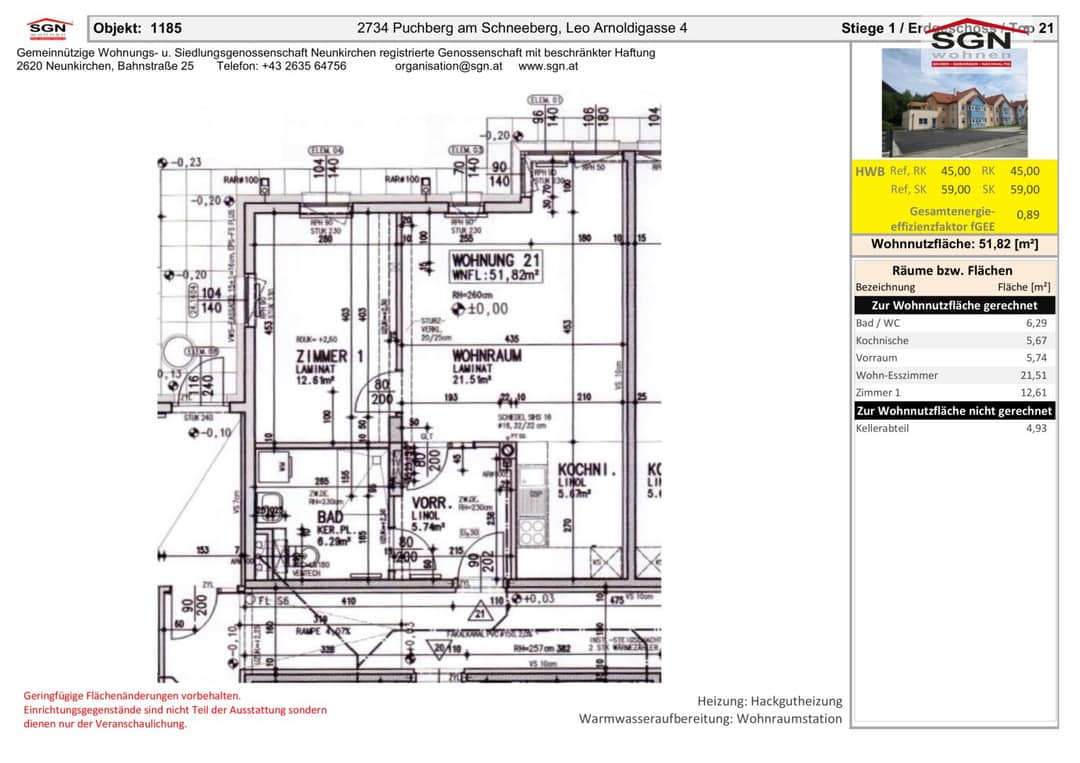
Task: Select '2620 Neunkirchen, Bahnstraße 25' text
Action: click(105, 66)
